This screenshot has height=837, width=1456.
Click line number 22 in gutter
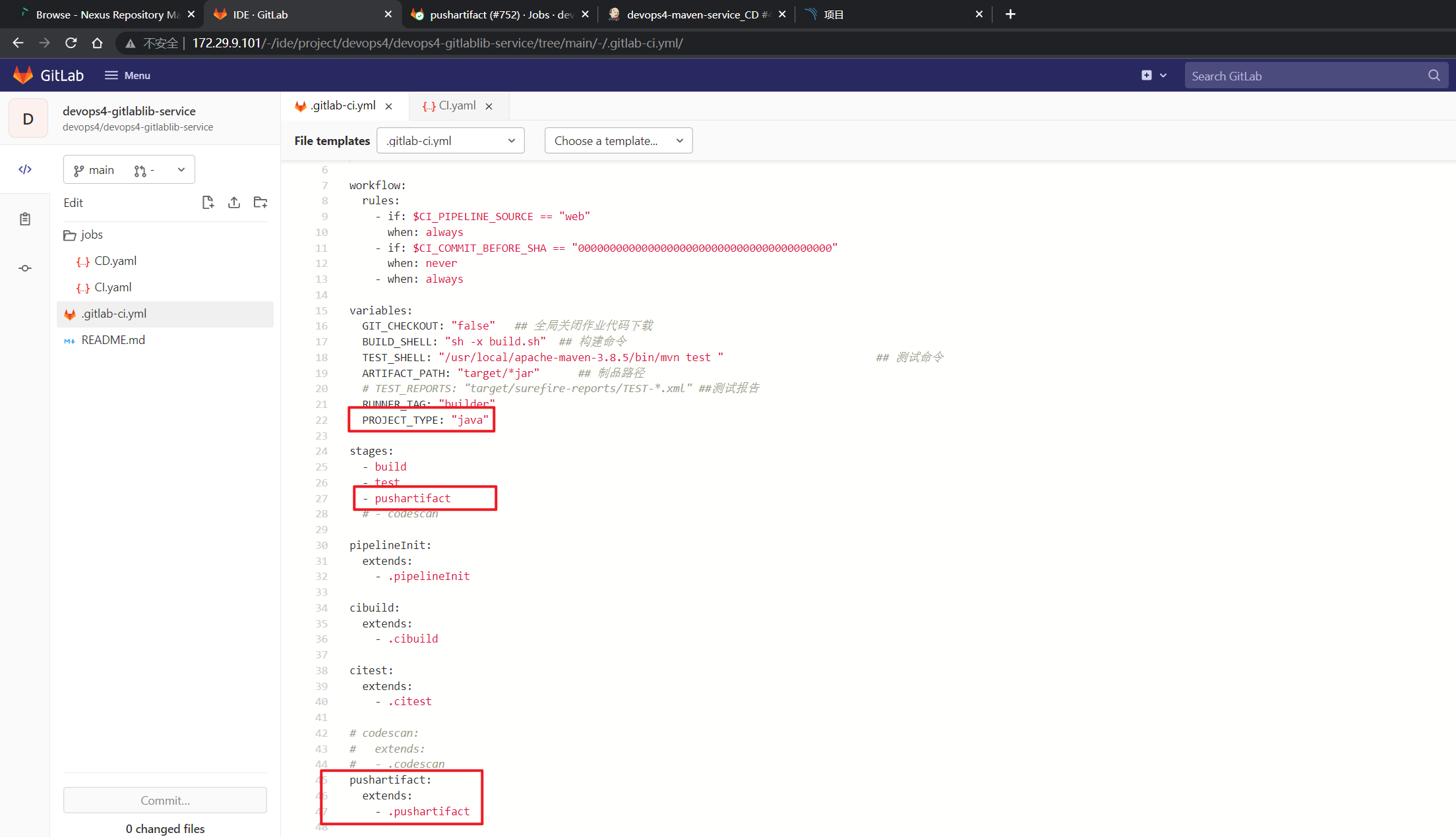pyautogui.click(x=321, y=420)
